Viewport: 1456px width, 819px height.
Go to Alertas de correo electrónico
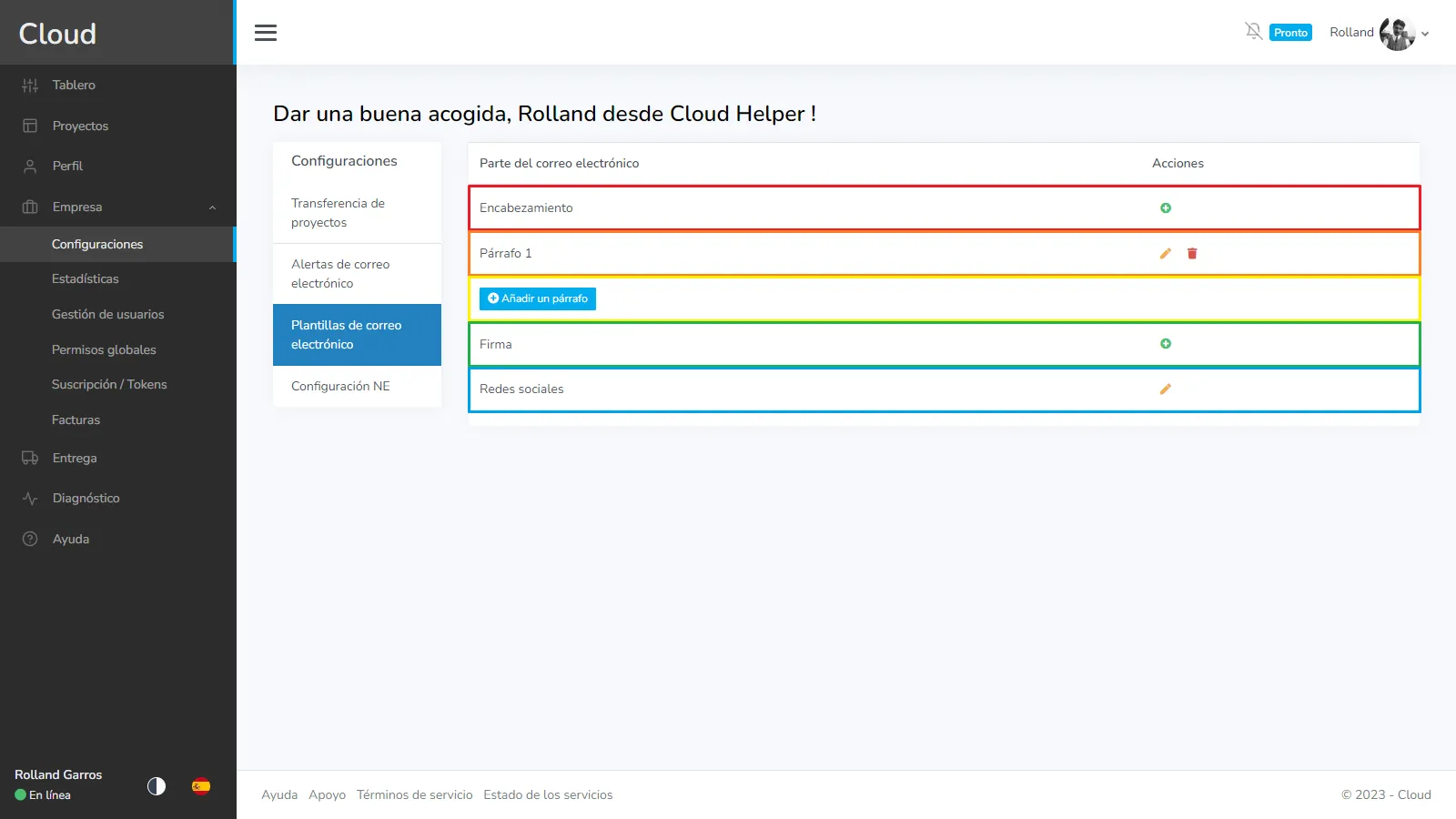(357, 274)
